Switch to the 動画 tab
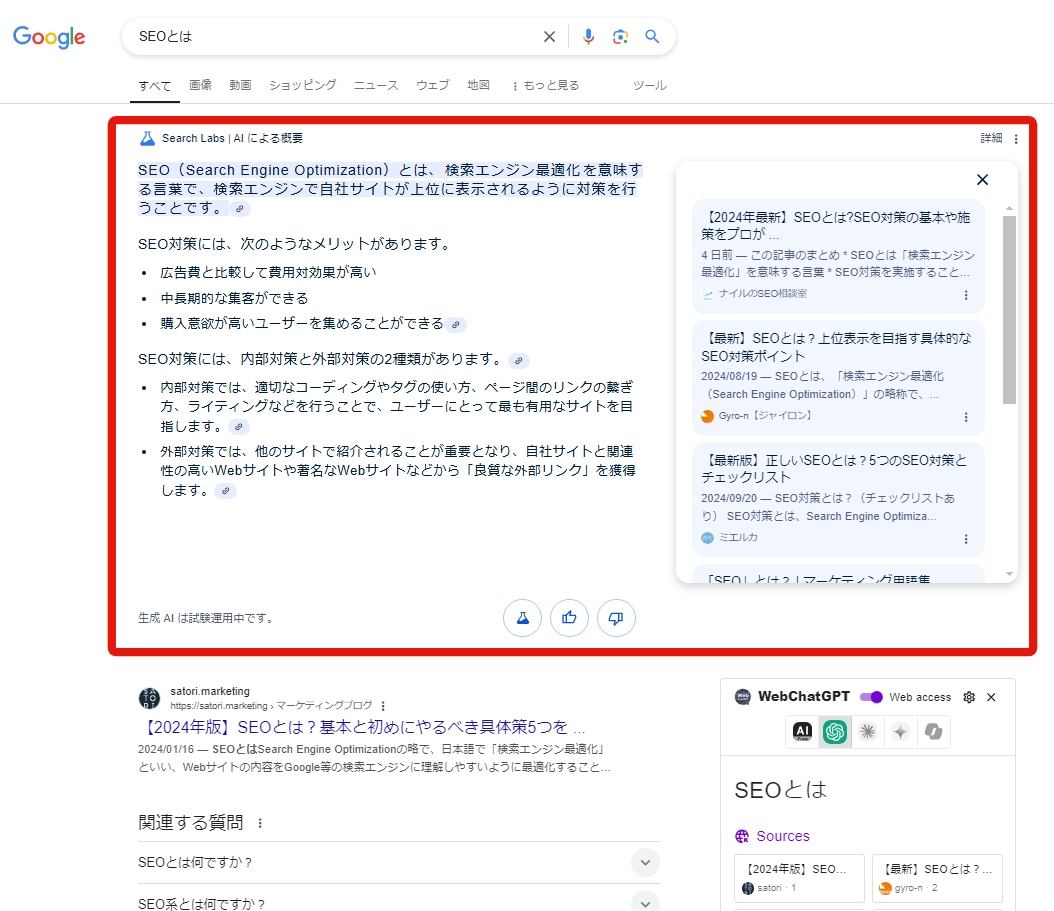 pyautogui.click(x=240, y=85)
